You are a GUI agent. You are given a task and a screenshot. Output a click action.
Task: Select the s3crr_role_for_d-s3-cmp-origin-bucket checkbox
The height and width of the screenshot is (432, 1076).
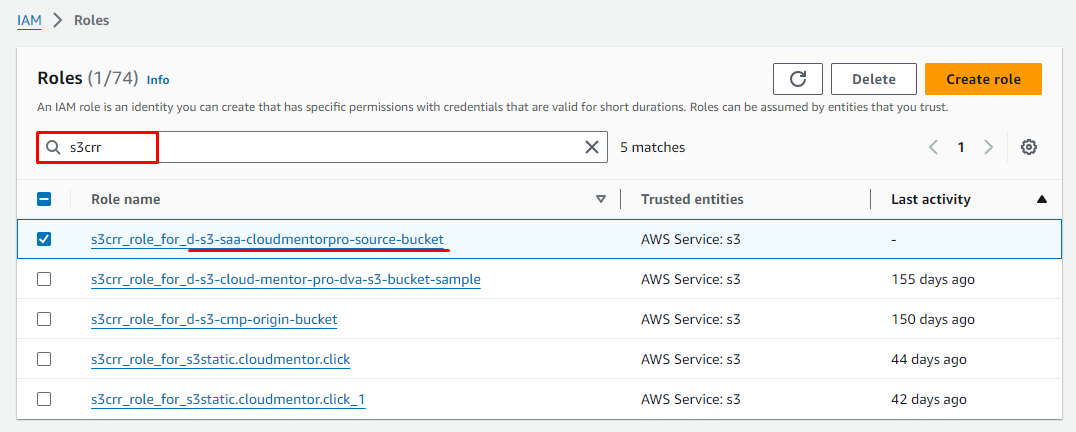coord(44,319)
